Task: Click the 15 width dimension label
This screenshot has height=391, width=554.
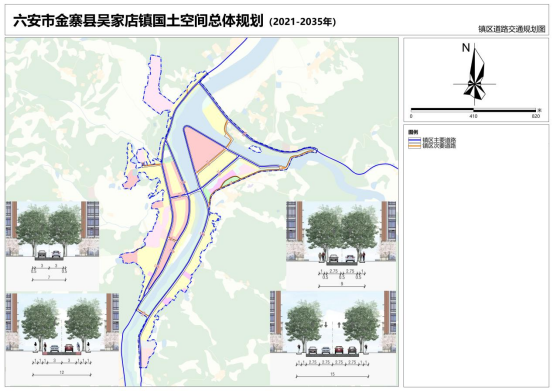Action: click(x=332, y=374)
